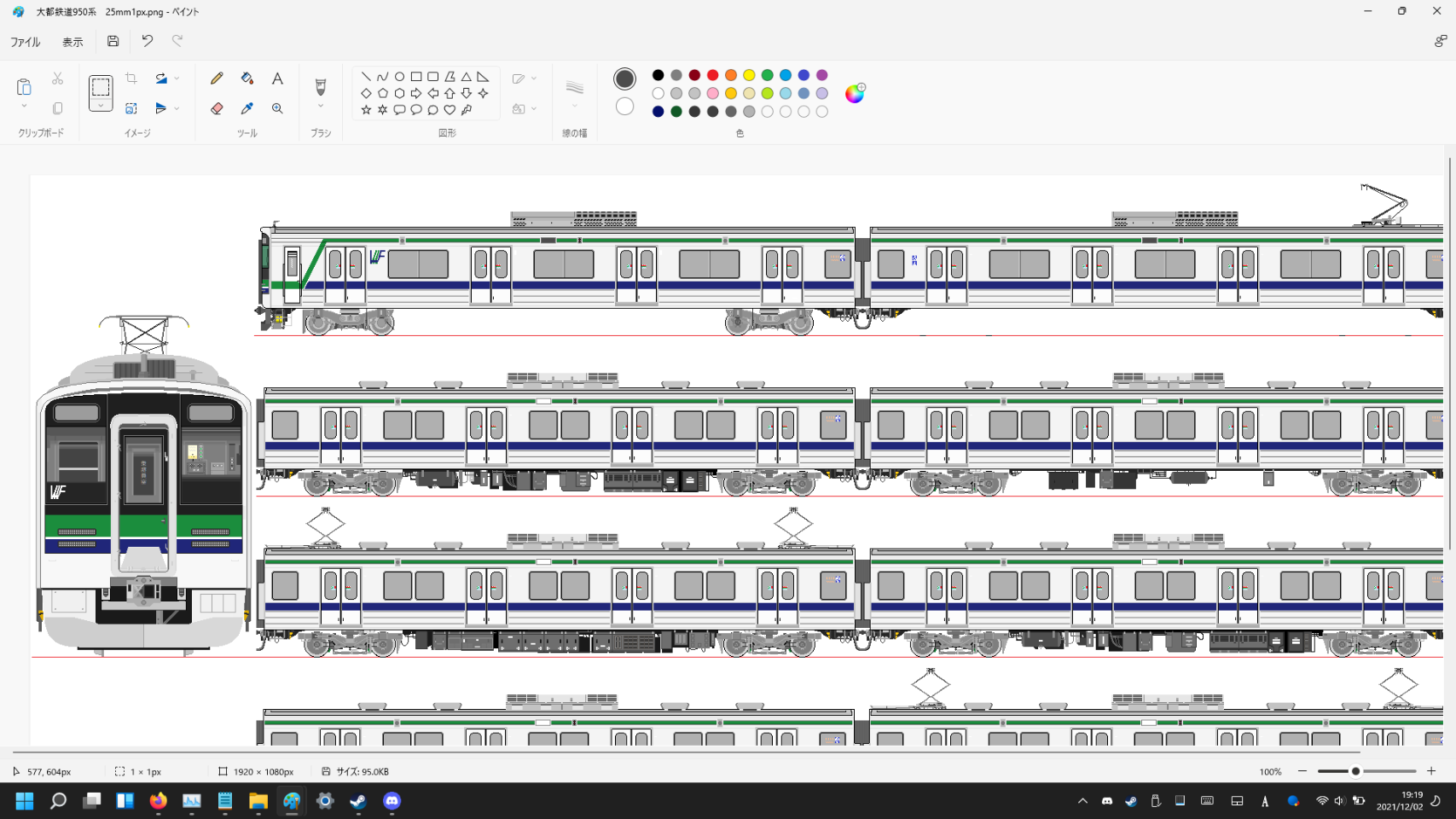
Task: Select the white Color 2 circle
Action: (x=624, y=107)
